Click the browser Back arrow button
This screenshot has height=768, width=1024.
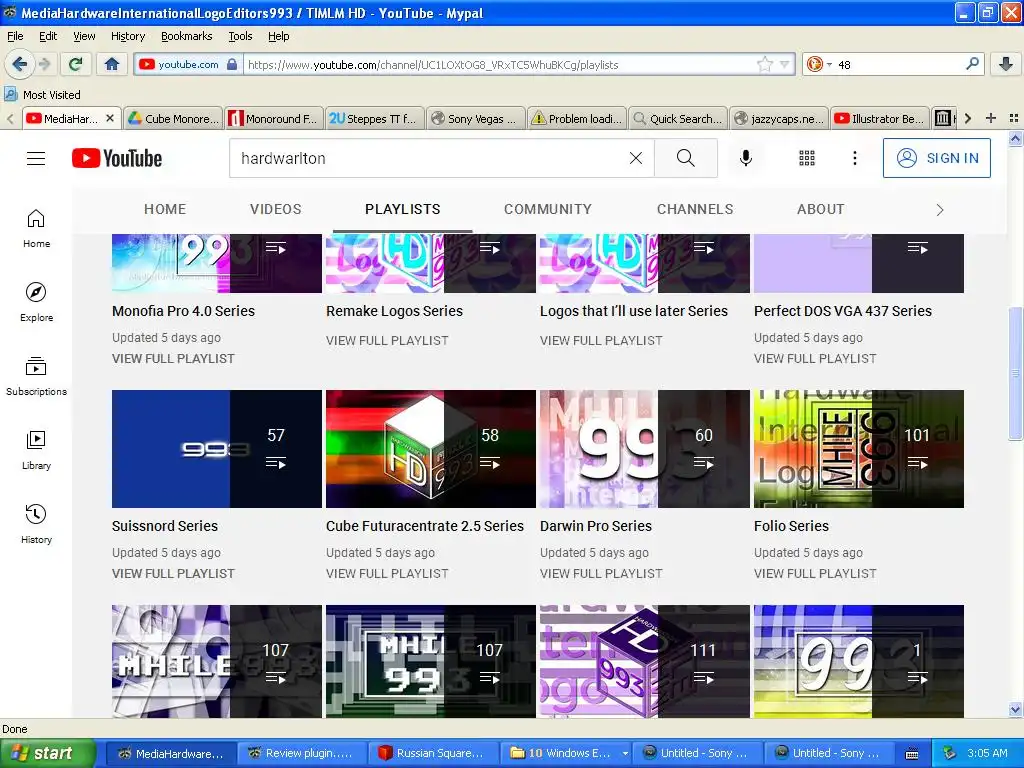[x=20, y=64]
